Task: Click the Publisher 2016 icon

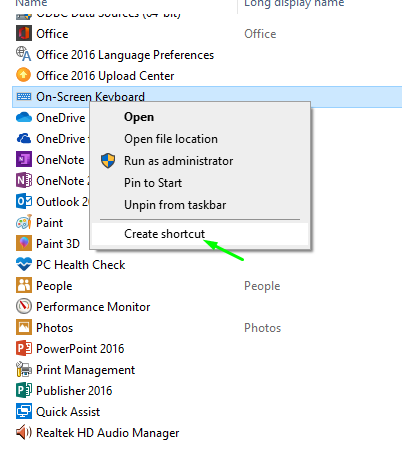Action: pyautogui.click(x=24, y=390)
